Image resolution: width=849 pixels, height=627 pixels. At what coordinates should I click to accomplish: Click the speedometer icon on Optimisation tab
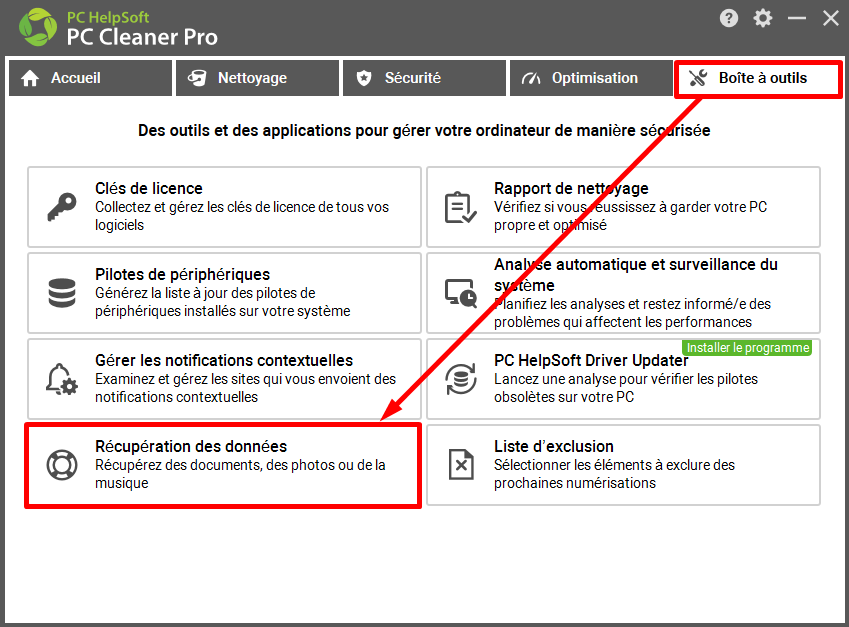coord(531,79)
